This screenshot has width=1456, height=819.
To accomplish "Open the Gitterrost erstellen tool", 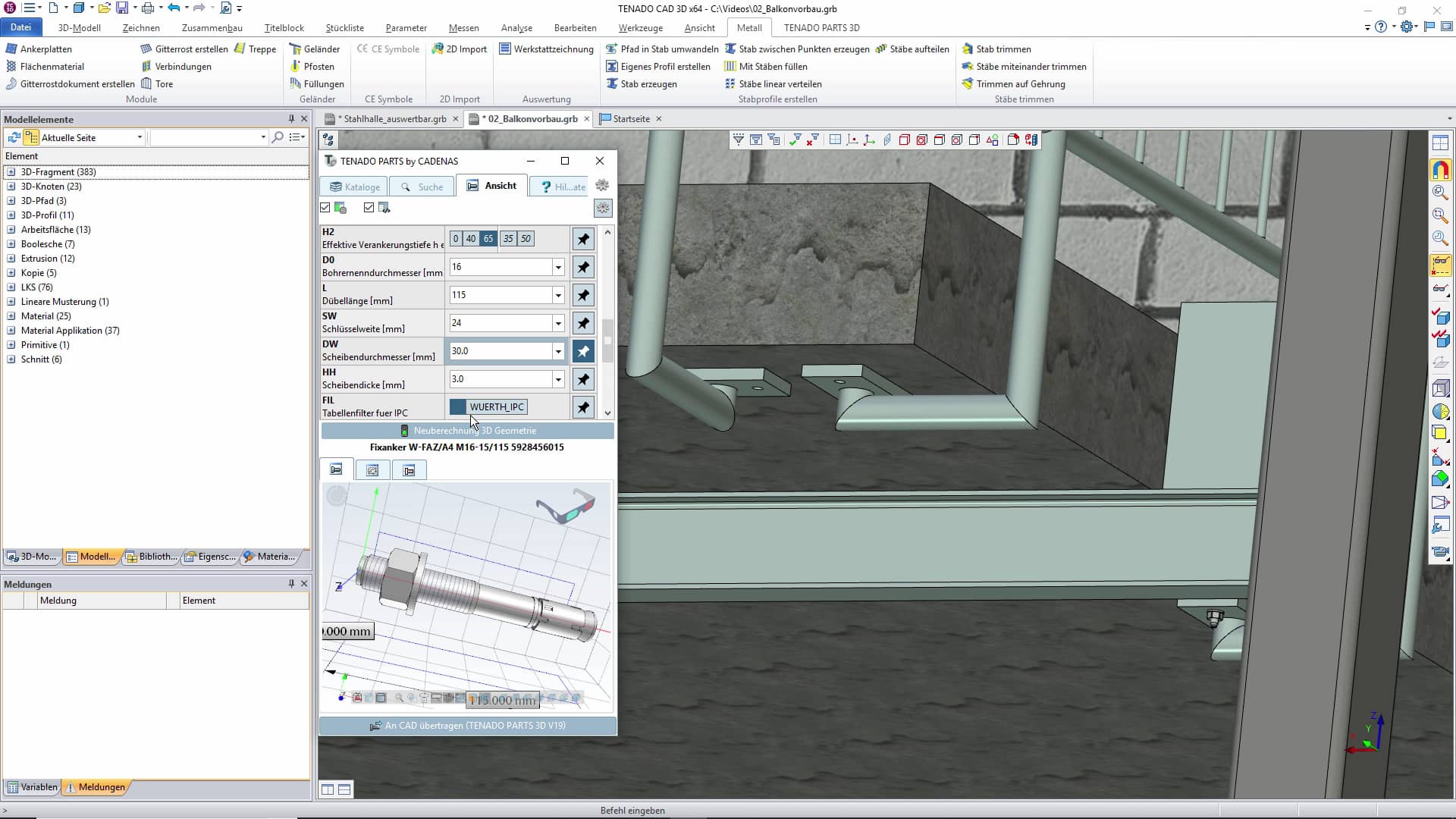I will point(184,49).
